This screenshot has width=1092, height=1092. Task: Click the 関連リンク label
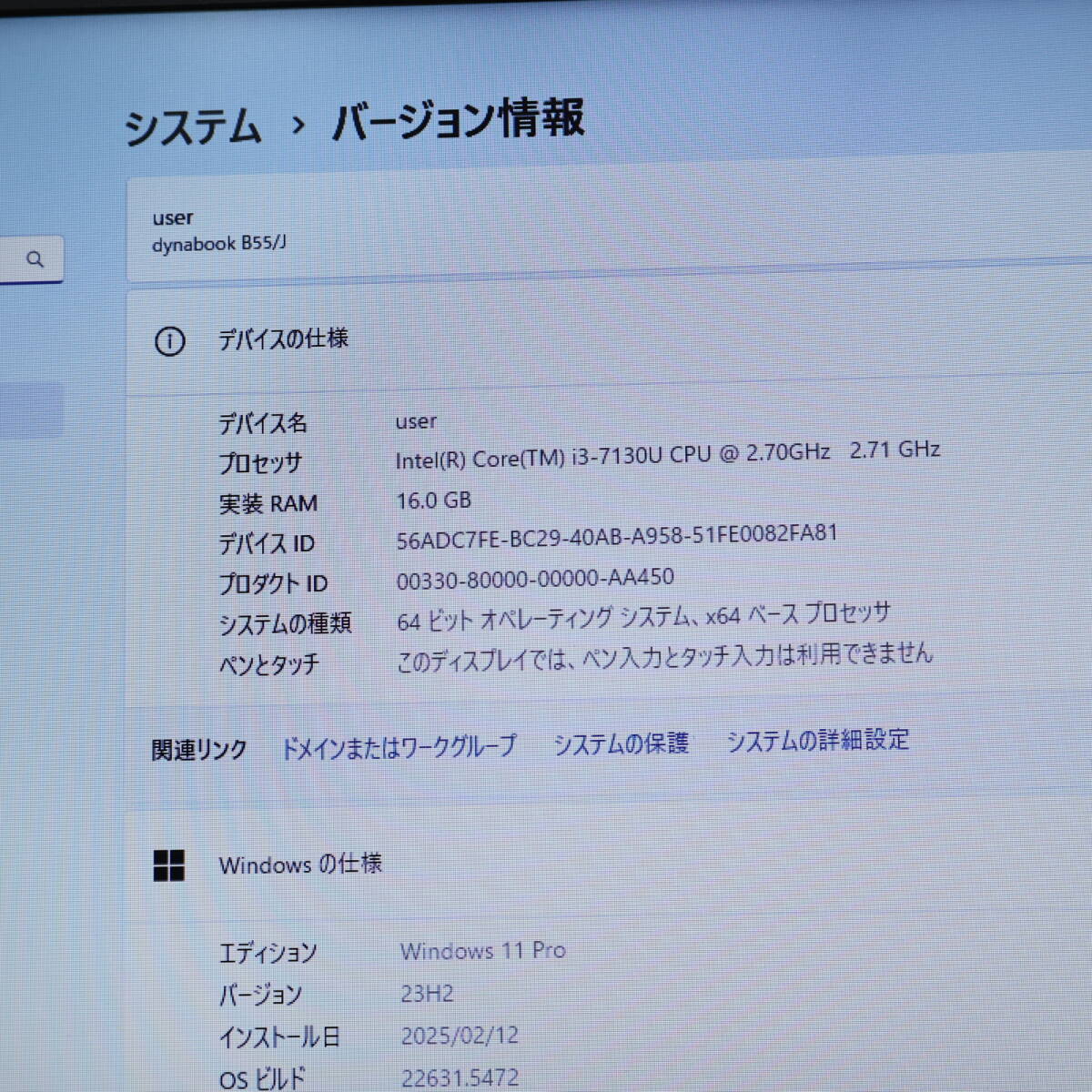point(198,750)
